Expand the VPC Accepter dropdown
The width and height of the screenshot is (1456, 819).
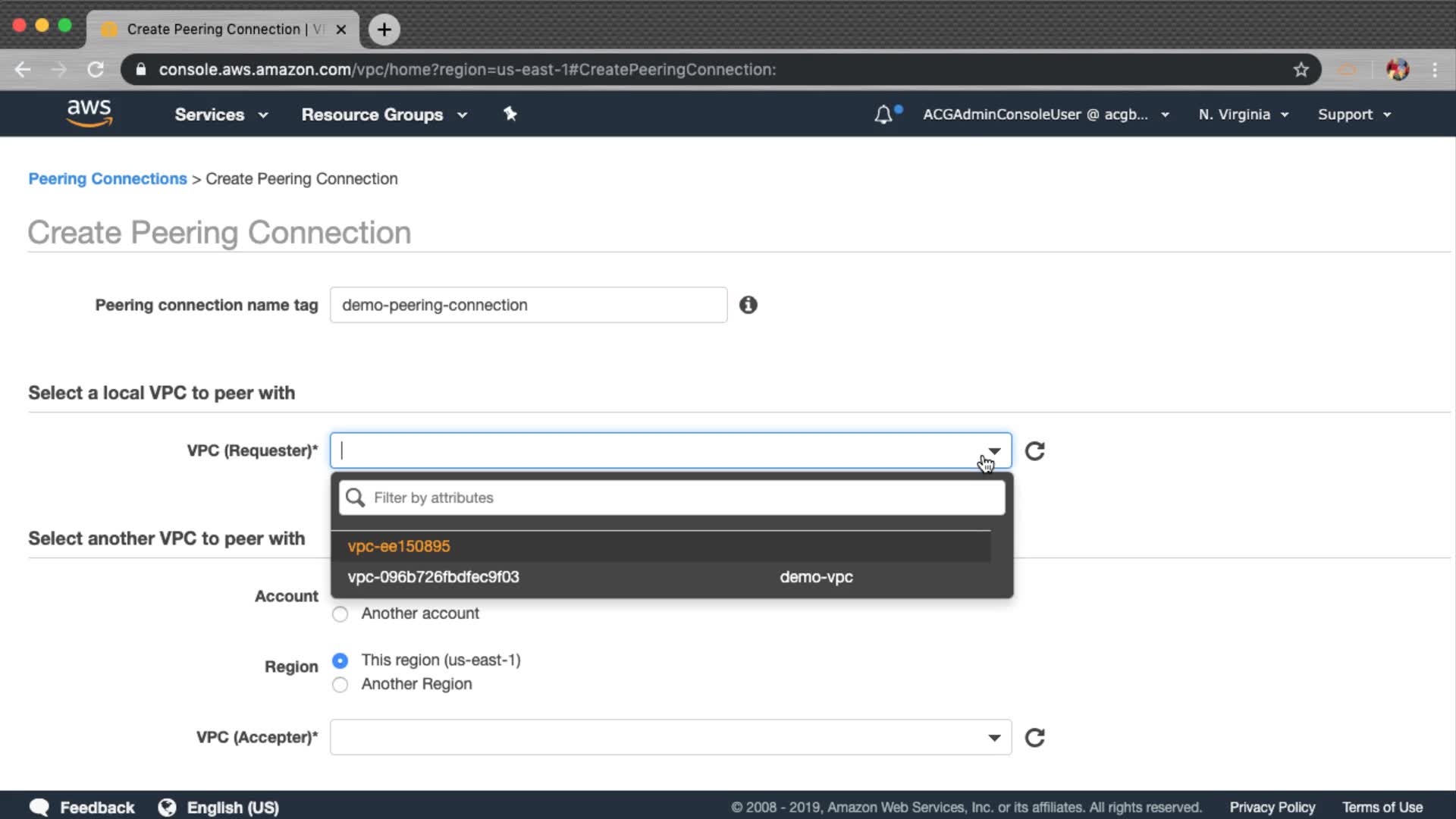993,738
